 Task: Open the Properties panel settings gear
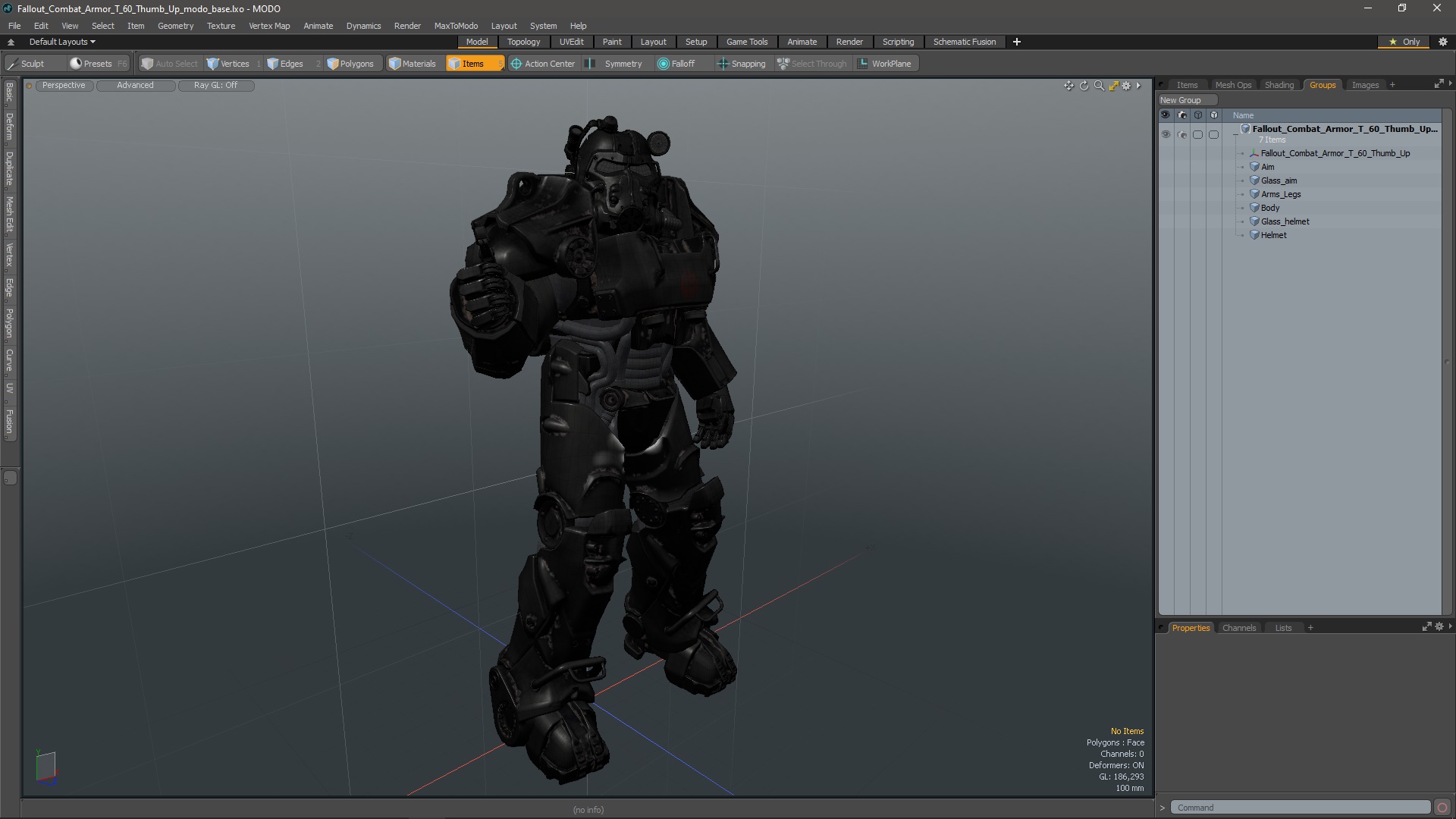click(1439, 627)
